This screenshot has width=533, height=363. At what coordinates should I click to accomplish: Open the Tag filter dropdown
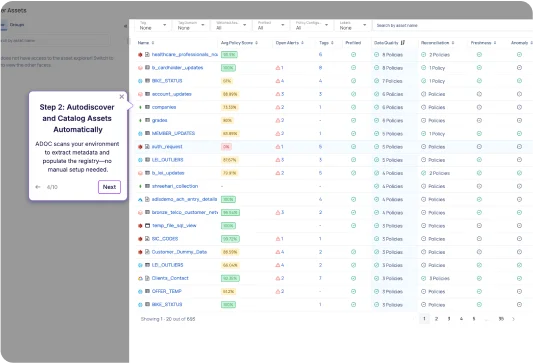(153, 25)
